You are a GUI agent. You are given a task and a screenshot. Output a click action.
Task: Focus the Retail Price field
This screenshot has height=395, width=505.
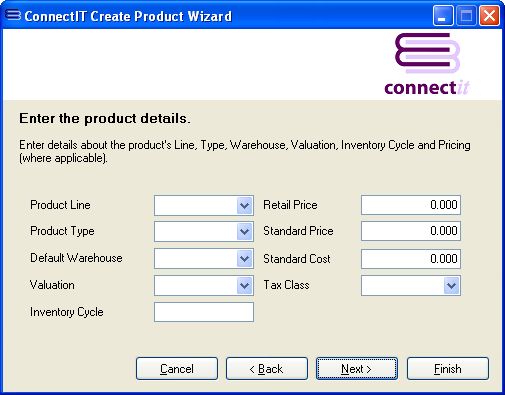pos(411,205)
